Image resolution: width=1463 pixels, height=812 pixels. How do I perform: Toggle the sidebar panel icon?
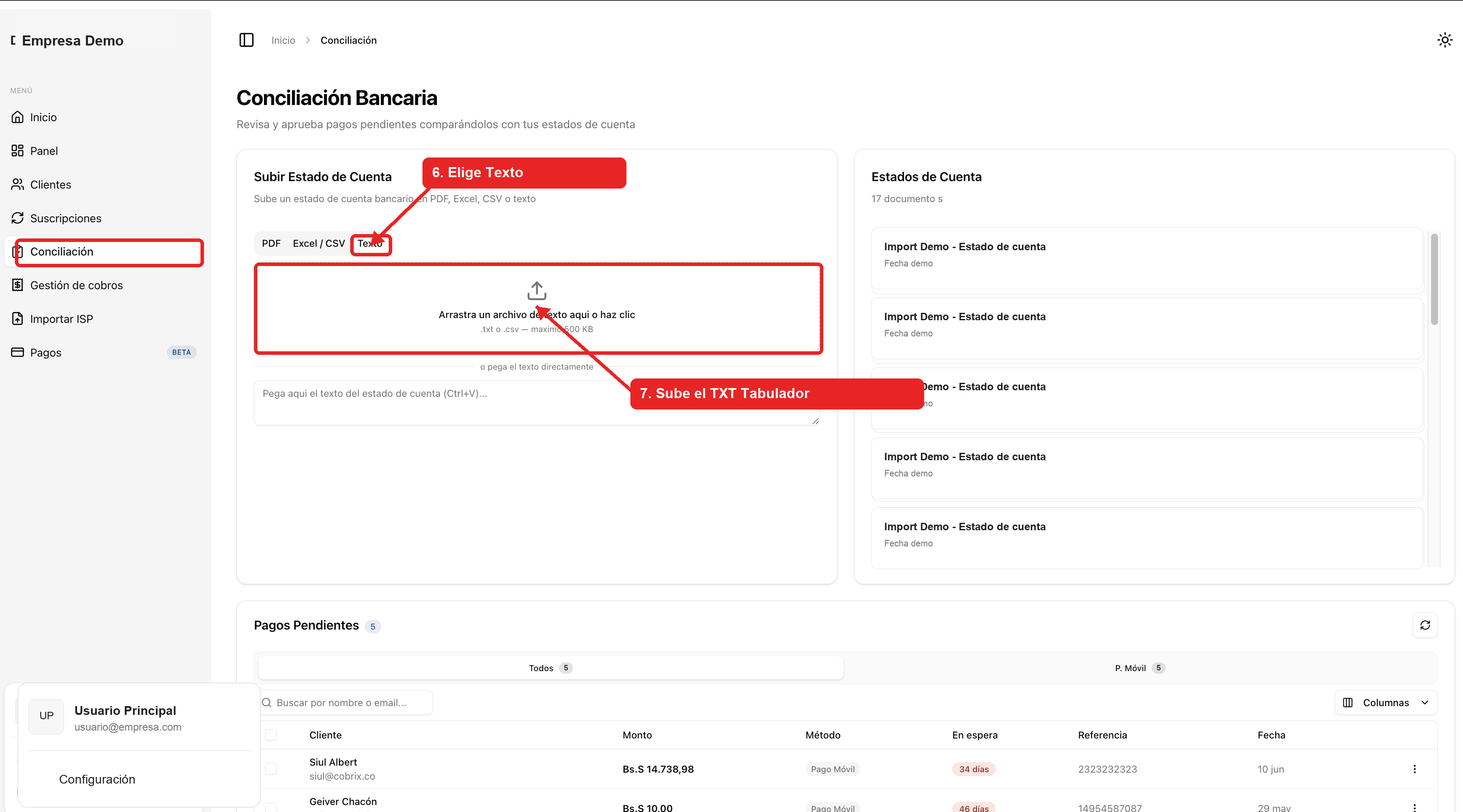click(246, 40)
